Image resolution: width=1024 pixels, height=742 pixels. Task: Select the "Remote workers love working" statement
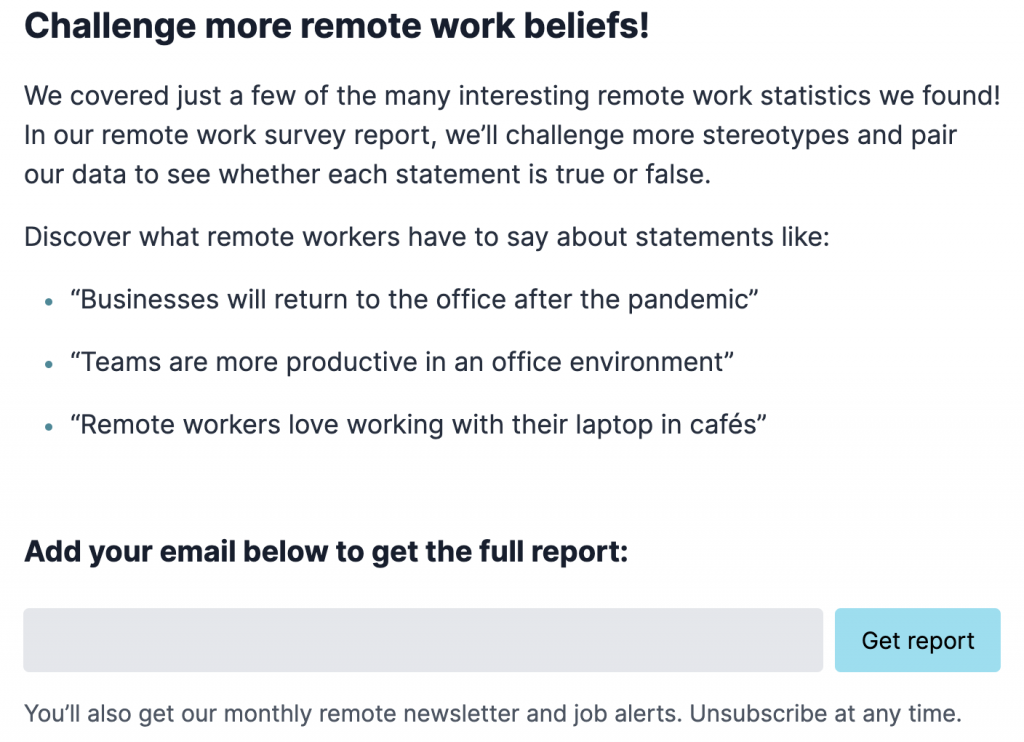418,424
